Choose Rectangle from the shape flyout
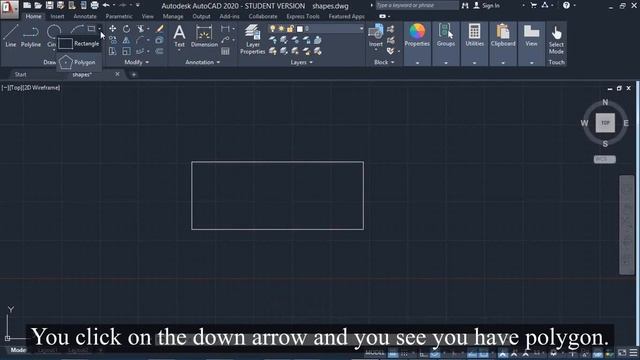The image size is (640, 360). point(79,43)
